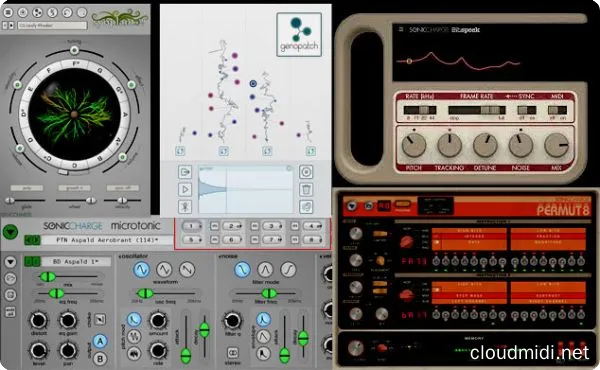Select output B in Microtonic
Image resolution: width=600 pixels, height=370 pixels.
pos(100,359)
